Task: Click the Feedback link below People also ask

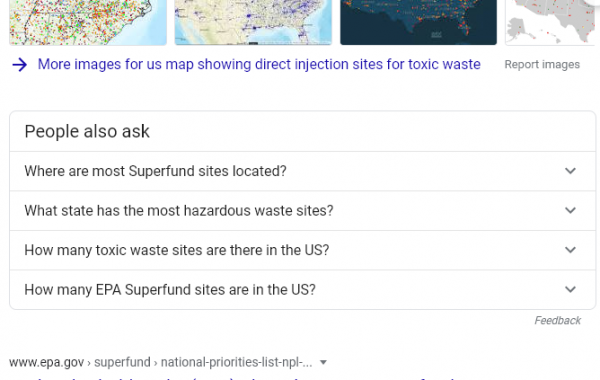Action: (558, 320)
